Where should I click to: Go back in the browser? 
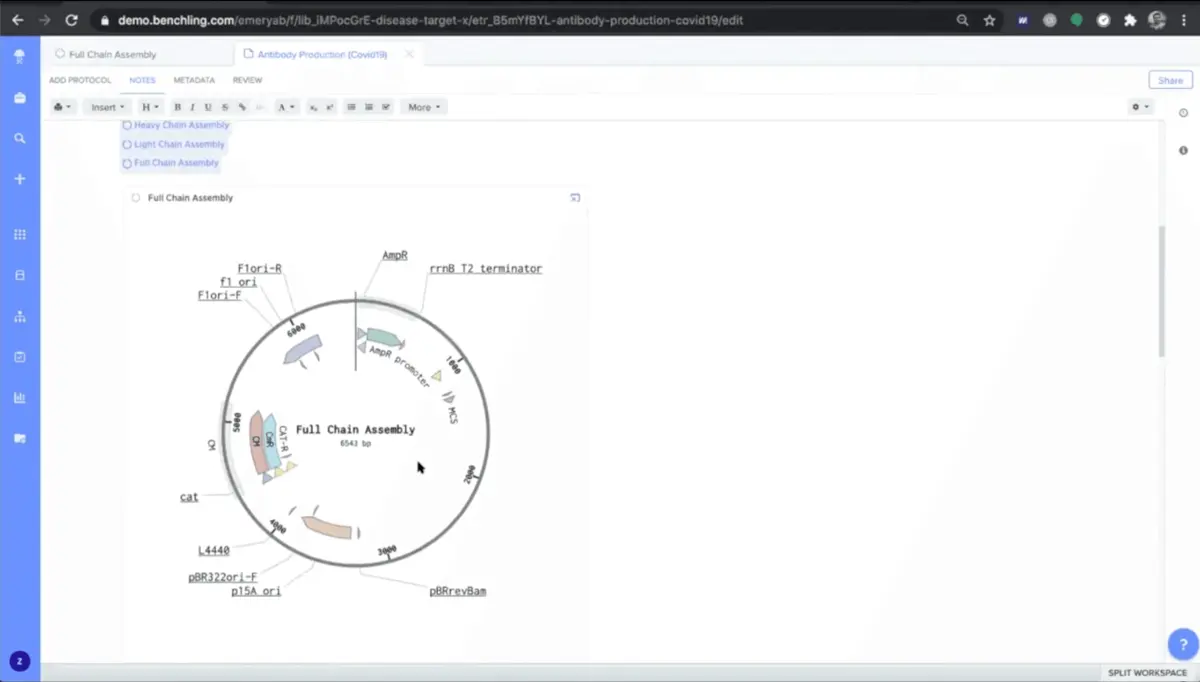[17, 20]
